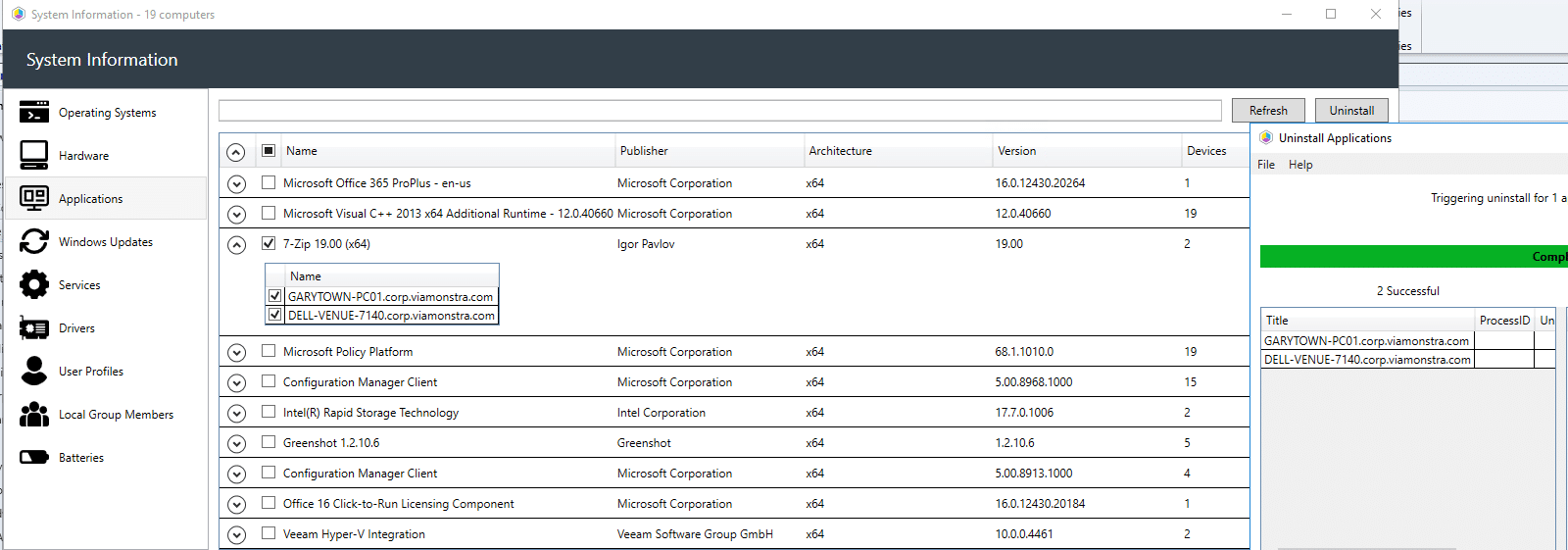Click Greenshot publisher cell
This screenshot has width=1568, height=550.
(x=644, y=443)
